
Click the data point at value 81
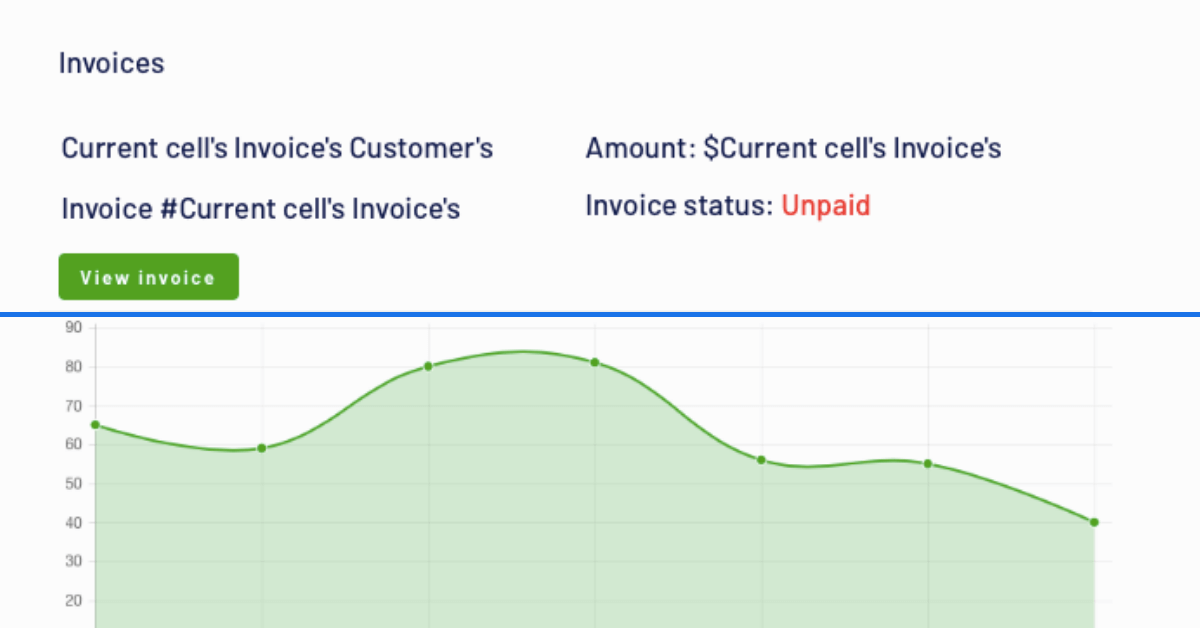(594, 362)
